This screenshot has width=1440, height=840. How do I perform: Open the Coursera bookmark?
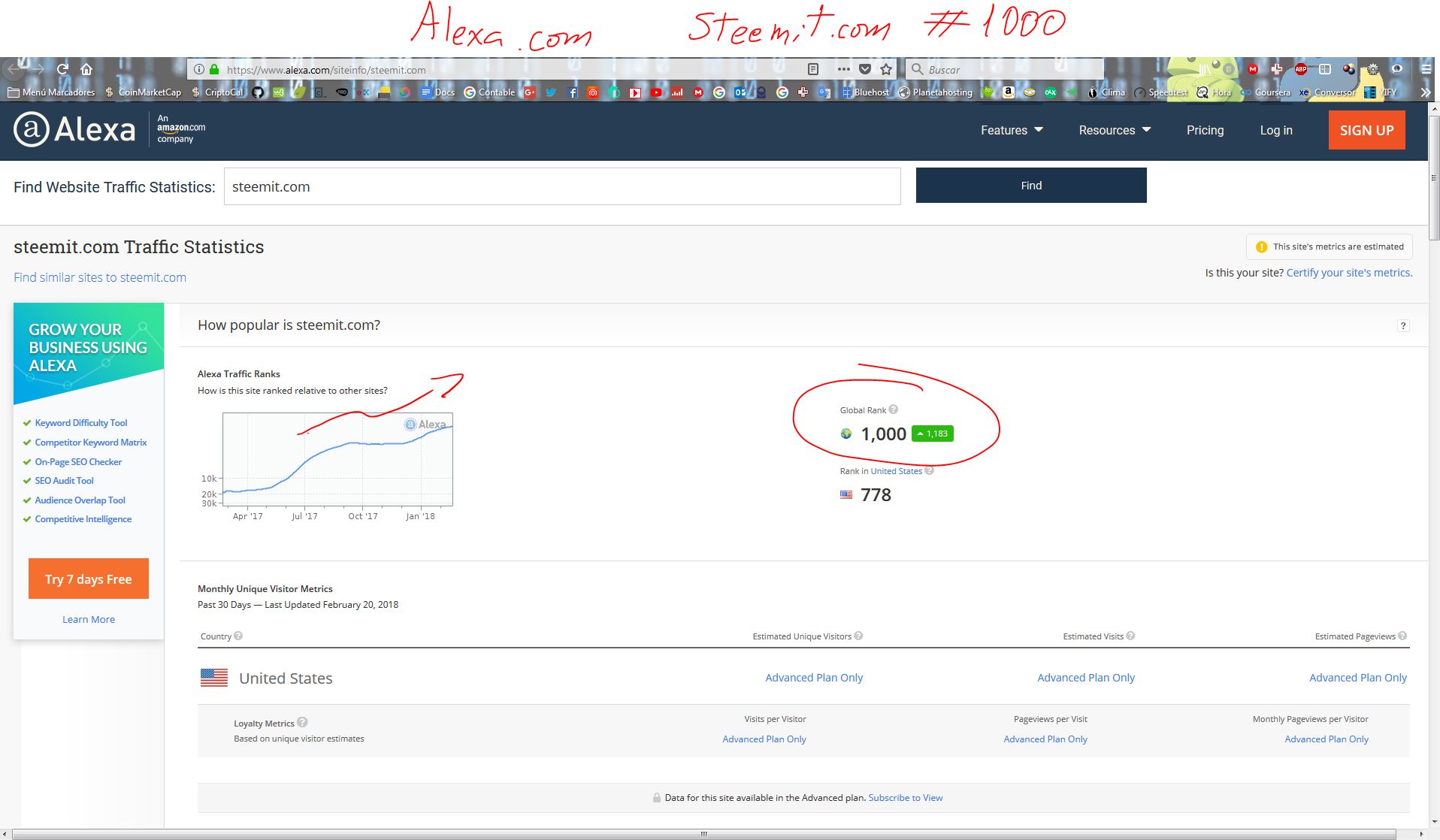[x=1266, y=92]
